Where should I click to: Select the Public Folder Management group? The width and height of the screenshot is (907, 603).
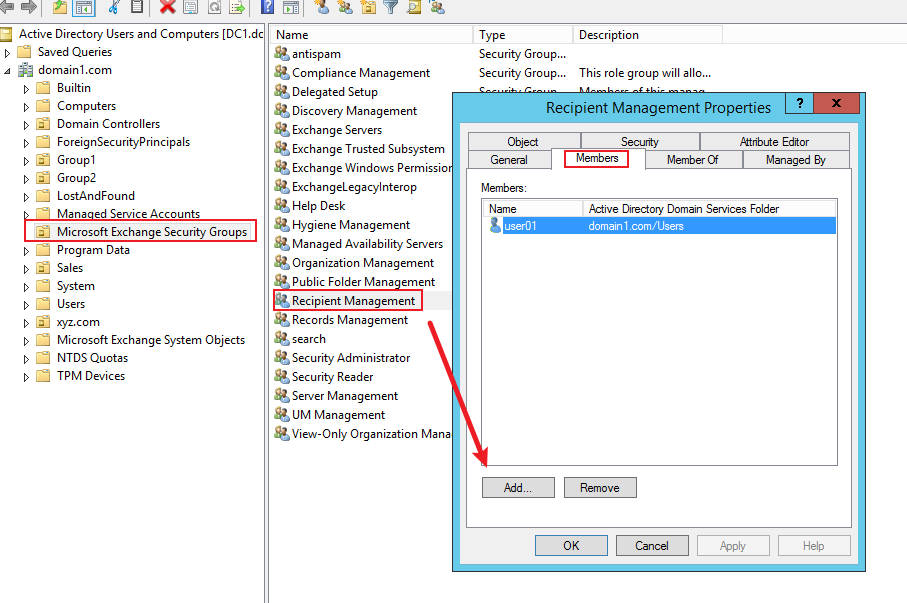pos(363,281)
